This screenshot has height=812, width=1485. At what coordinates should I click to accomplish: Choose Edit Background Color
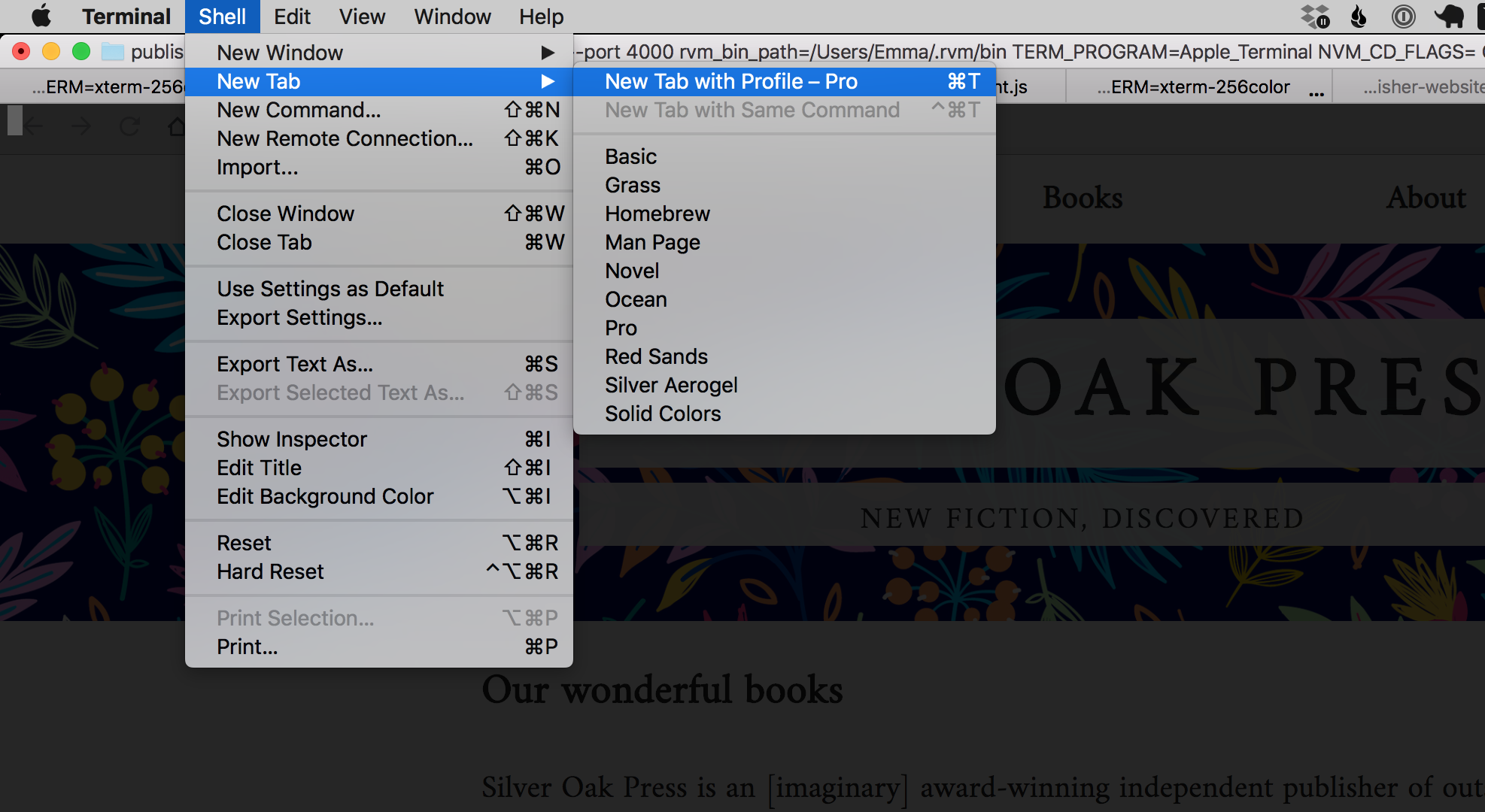click(379, 496)
